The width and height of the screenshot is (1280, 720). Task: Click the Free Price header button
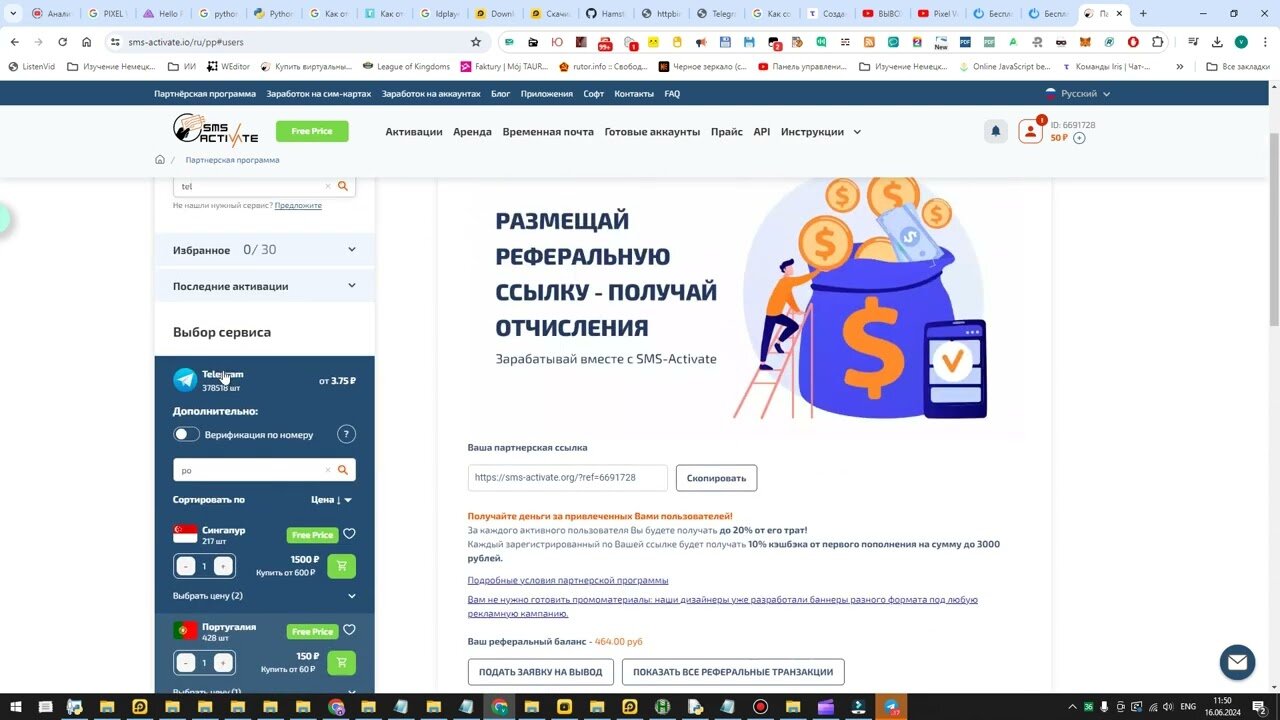coord(312,131)
